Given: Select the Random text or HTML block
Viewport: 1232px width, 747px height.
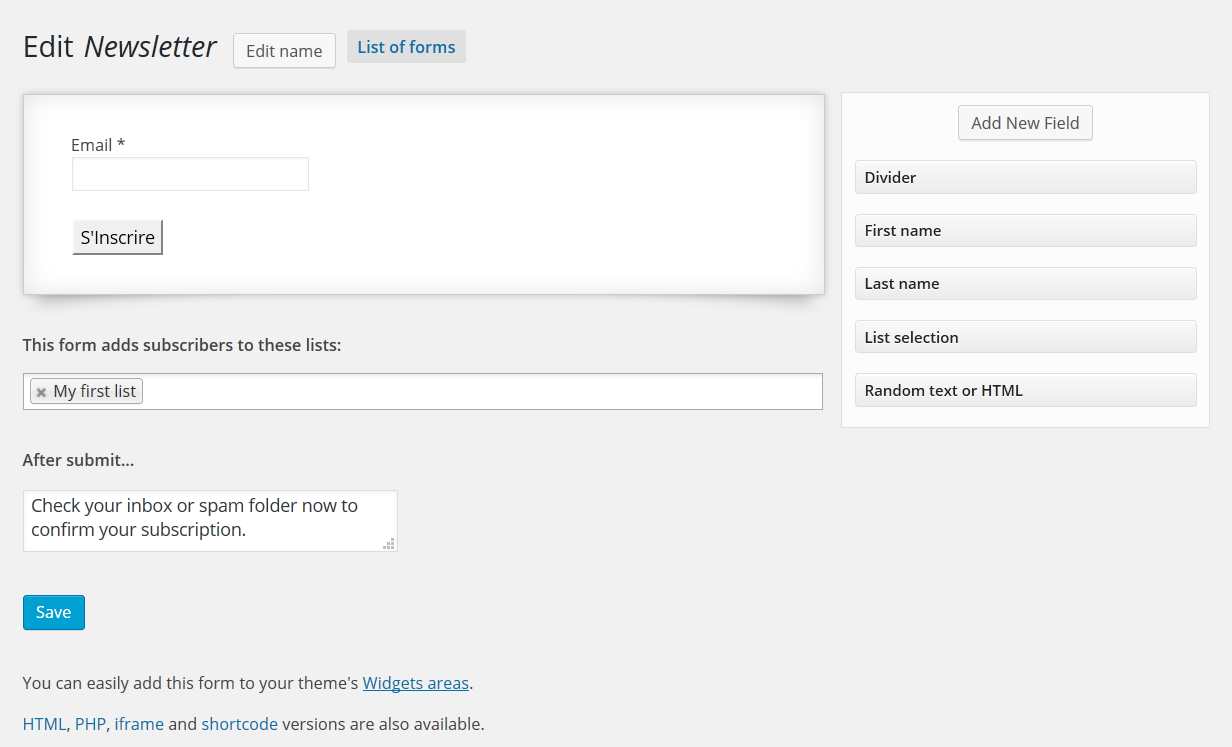Looking at the screenshot, I should (x=1026, y=390).
